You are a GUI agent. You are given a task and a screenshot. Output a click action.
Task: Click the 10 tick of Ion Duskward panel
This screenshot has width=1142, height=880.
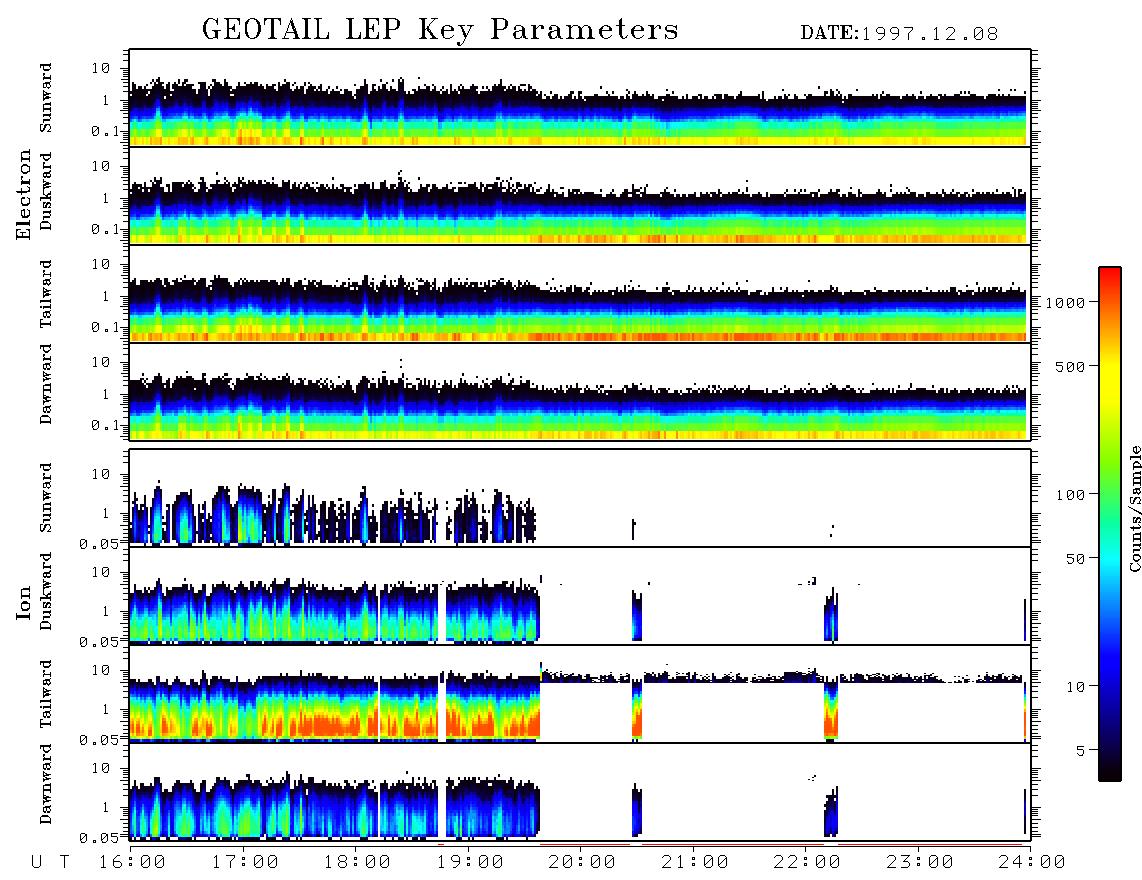coord(101,572)
